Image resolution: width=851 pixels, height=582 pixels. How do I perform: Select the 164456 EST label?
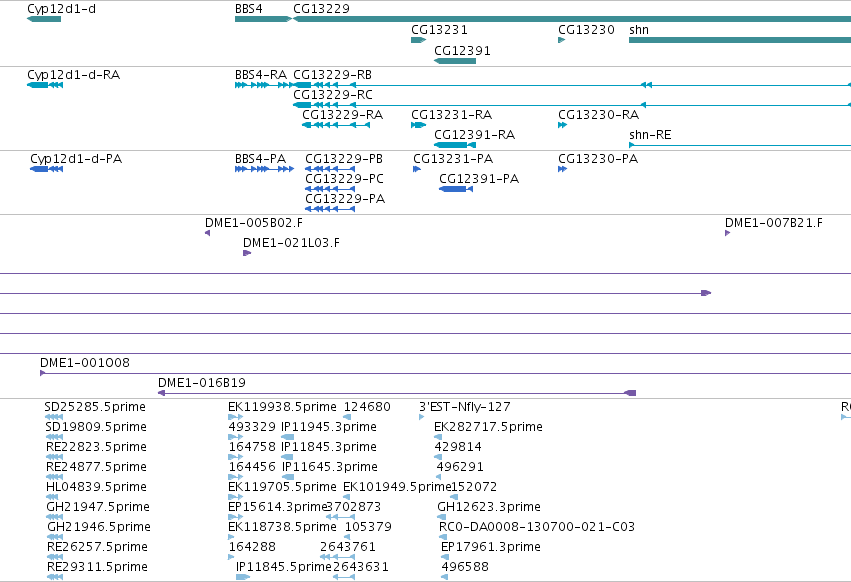tap(252, 467)
